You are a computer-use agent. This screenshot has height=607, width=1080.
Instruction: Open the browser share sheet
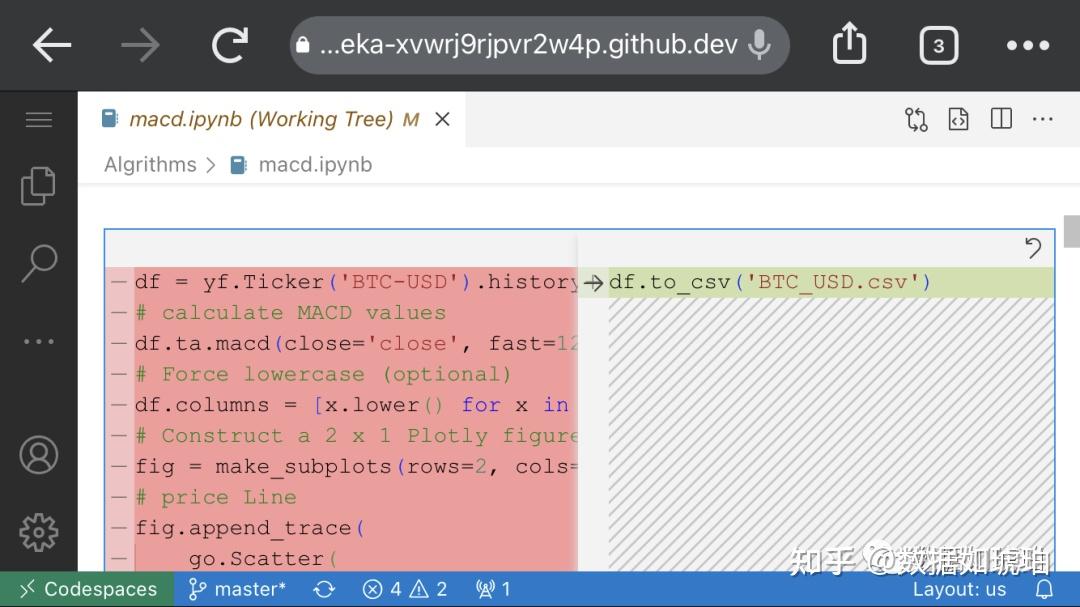click(849, 43)
